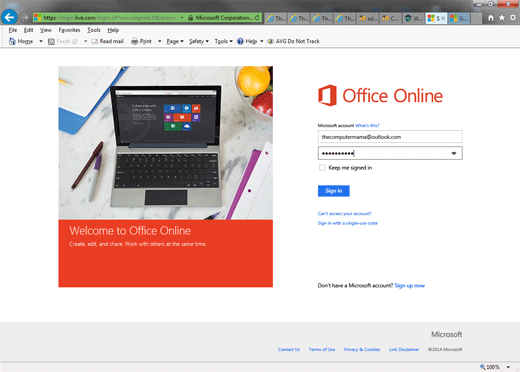Open Favorites star icon at top right

502,18
